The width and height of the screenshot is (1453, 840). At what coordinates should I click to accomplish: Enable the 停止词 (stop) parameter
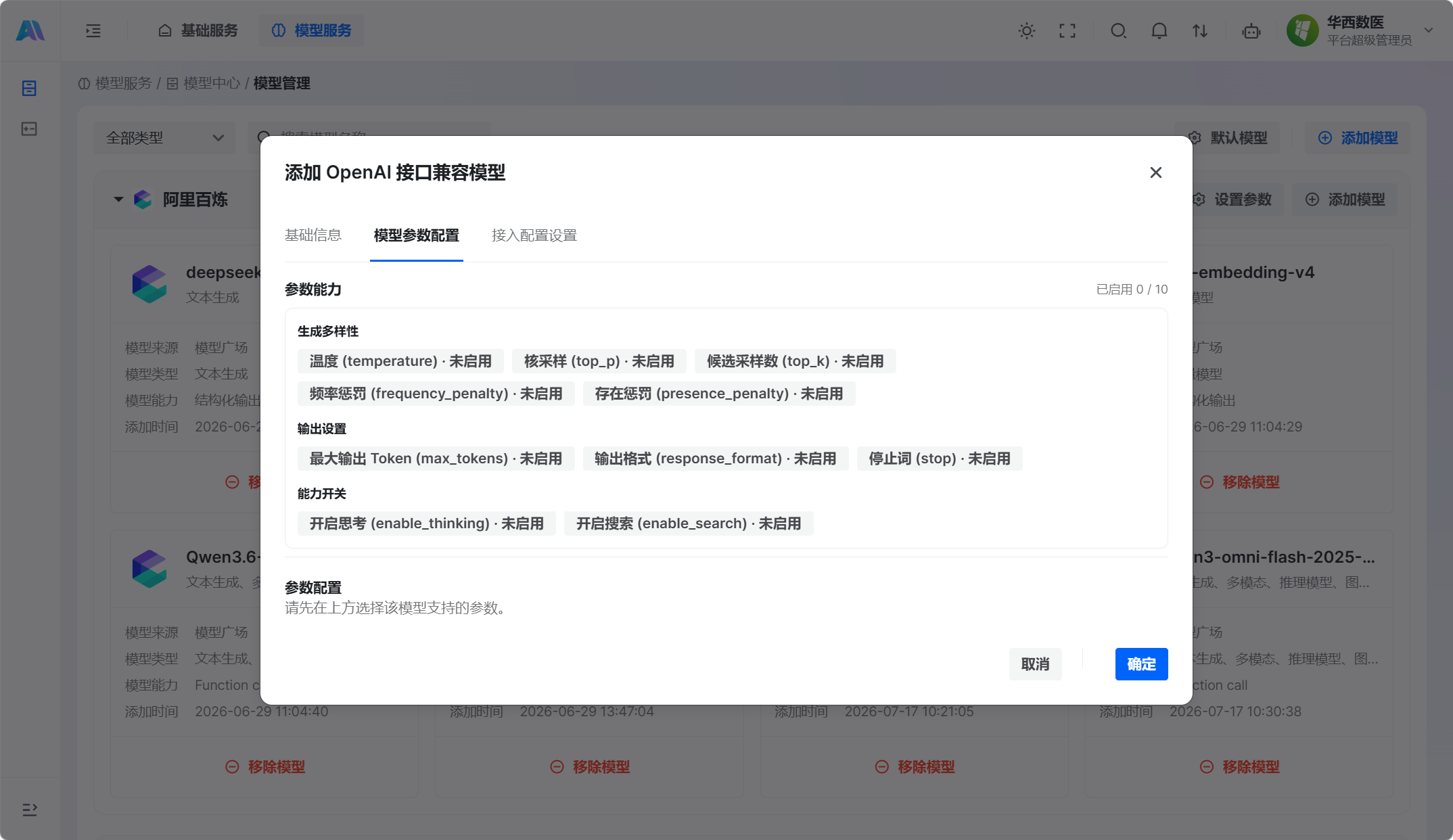(x=940, y=459)
